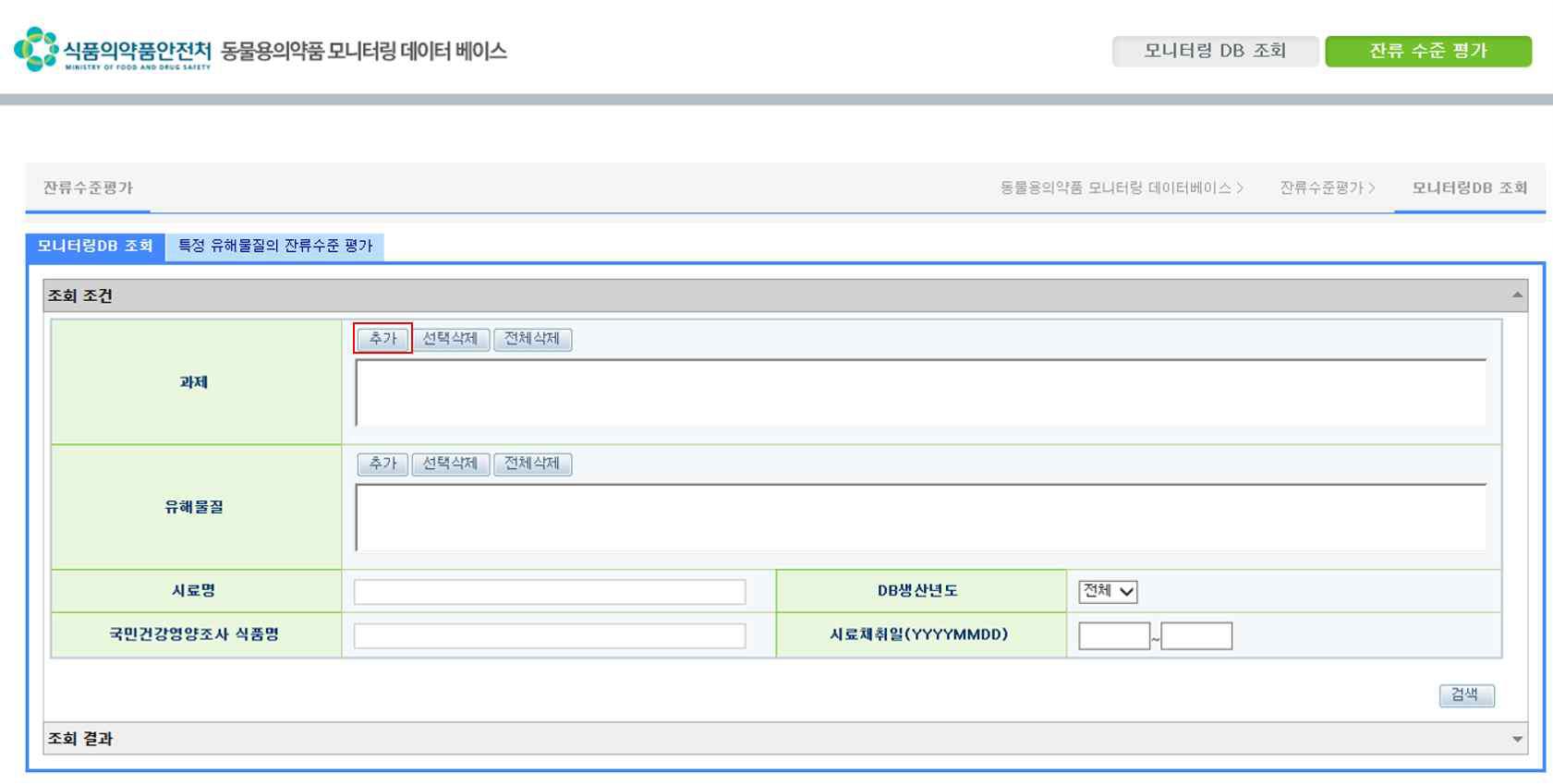Click the 조회 조건 section header

click(x=785, y=296)
